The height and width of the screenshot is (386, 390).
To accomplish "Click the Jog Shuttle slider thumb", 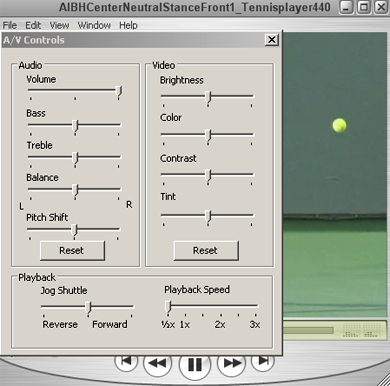I will [88, 308].
